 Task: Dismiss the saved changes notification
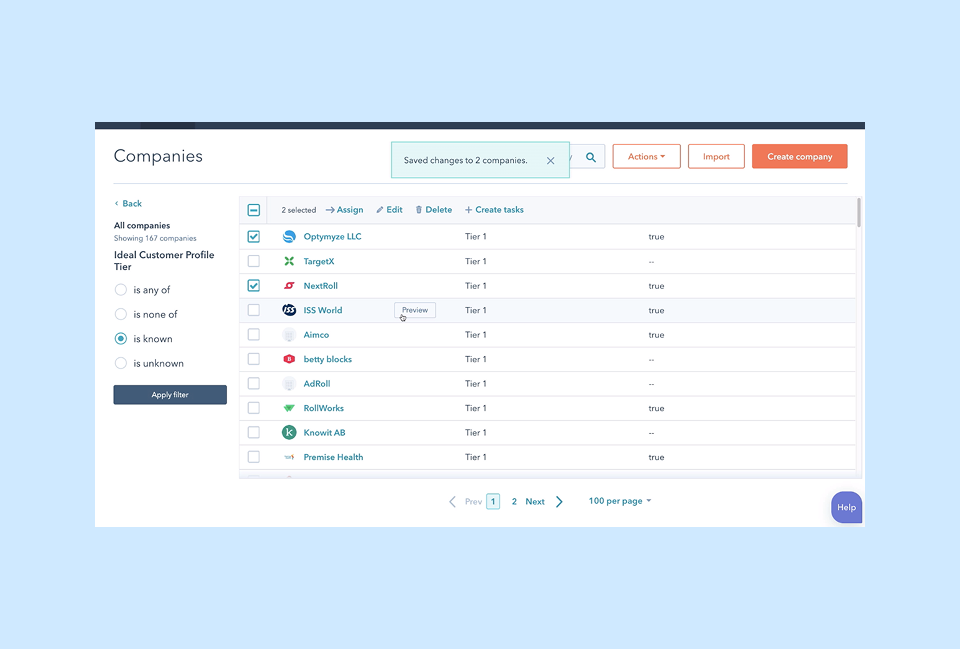click(x=550, y=161)
